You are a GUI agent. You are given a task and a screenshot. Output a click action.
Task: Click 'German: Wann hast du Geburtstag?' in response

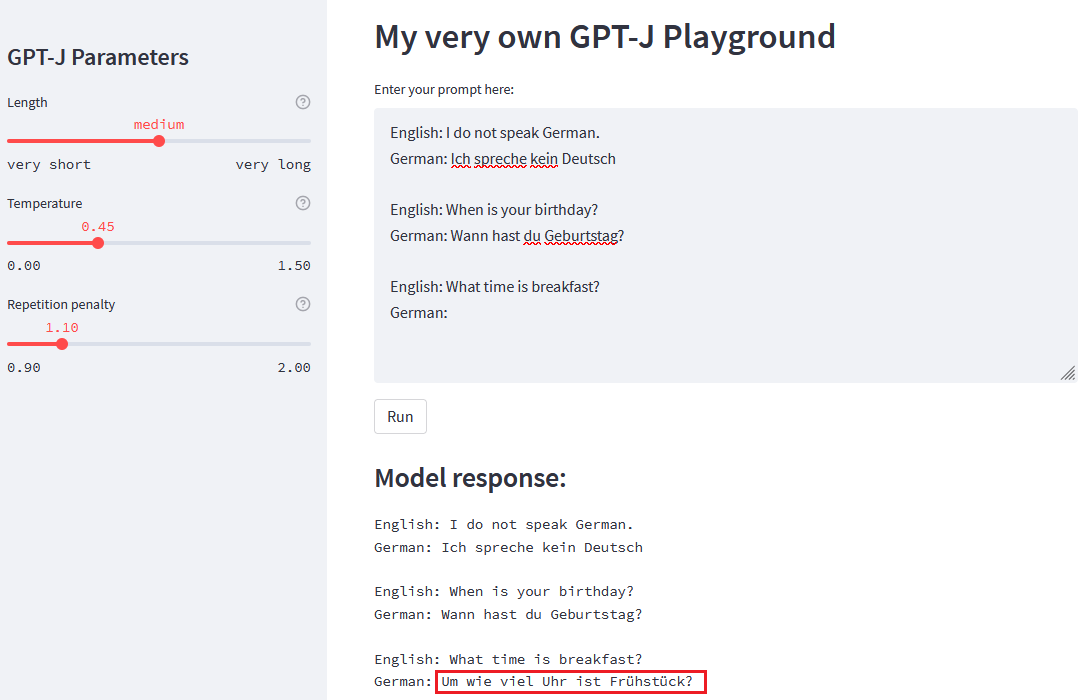(x=508, y=614)
